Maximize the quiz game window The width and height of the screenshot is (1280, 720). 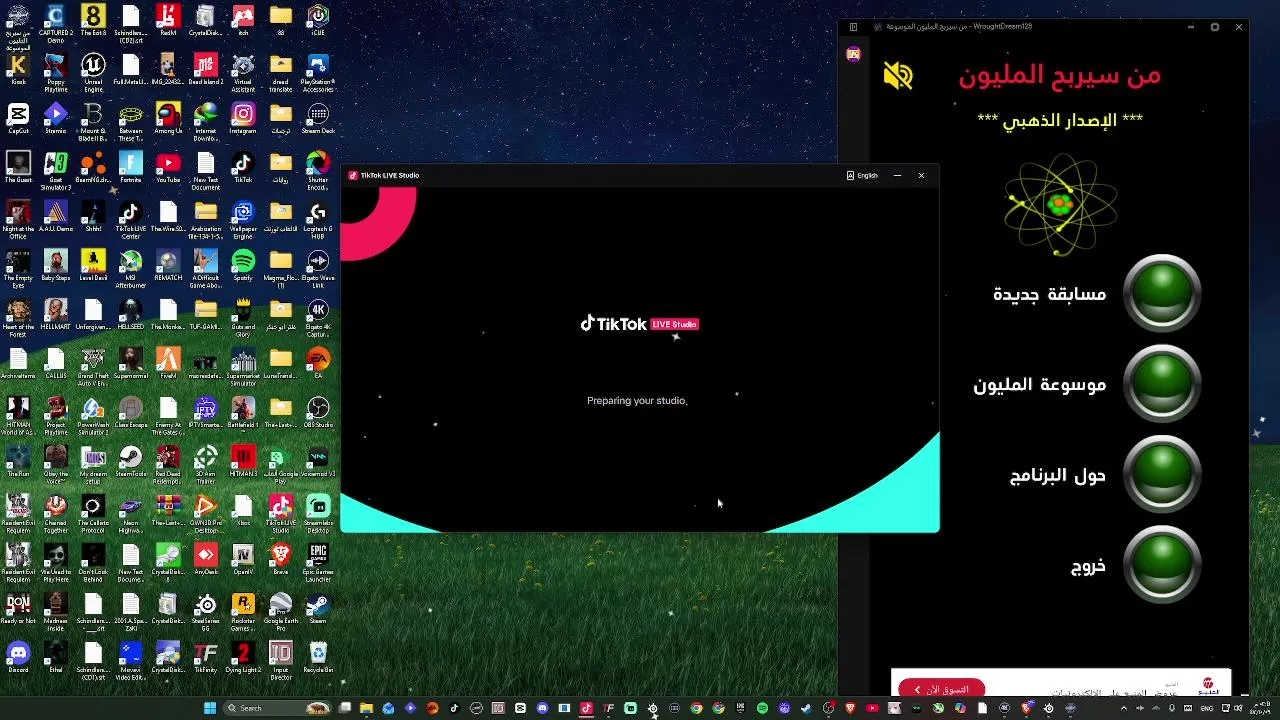tap(1215, 27)
